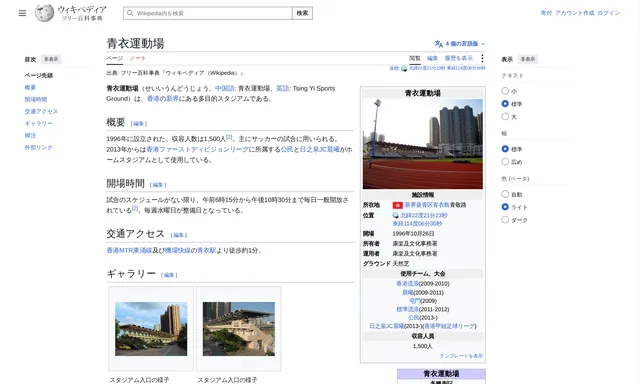The height and width of the screenshot is (384, 640).
Task: Jump to ギャラリー in the contents sidebar
Action: [x=38, y=123]
